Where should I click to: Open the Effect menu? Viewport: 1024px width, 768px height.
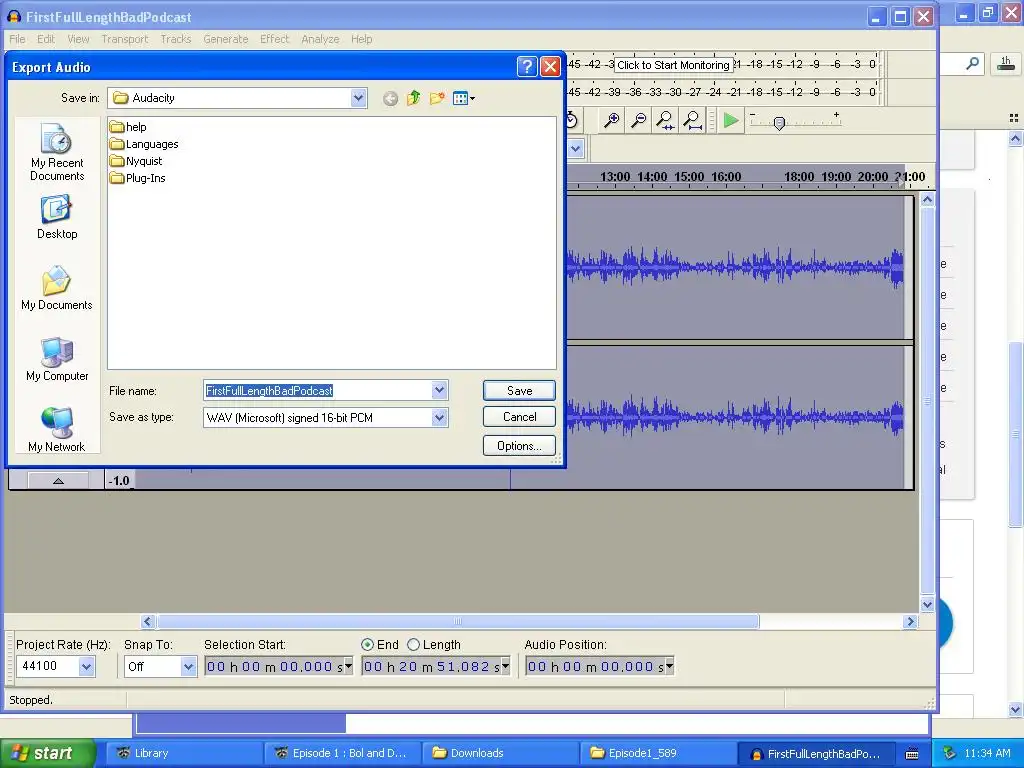coord(274,39)
